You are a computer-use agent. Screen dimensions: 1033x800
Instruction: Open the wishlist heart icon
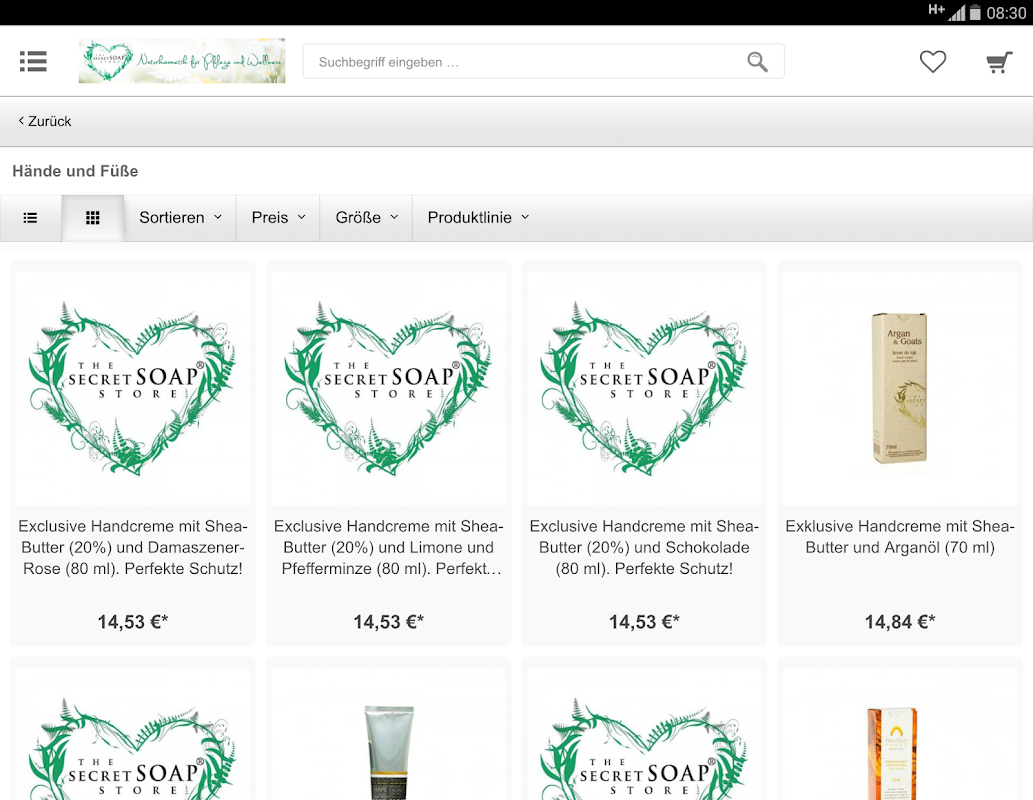click(x=933, y=62)
